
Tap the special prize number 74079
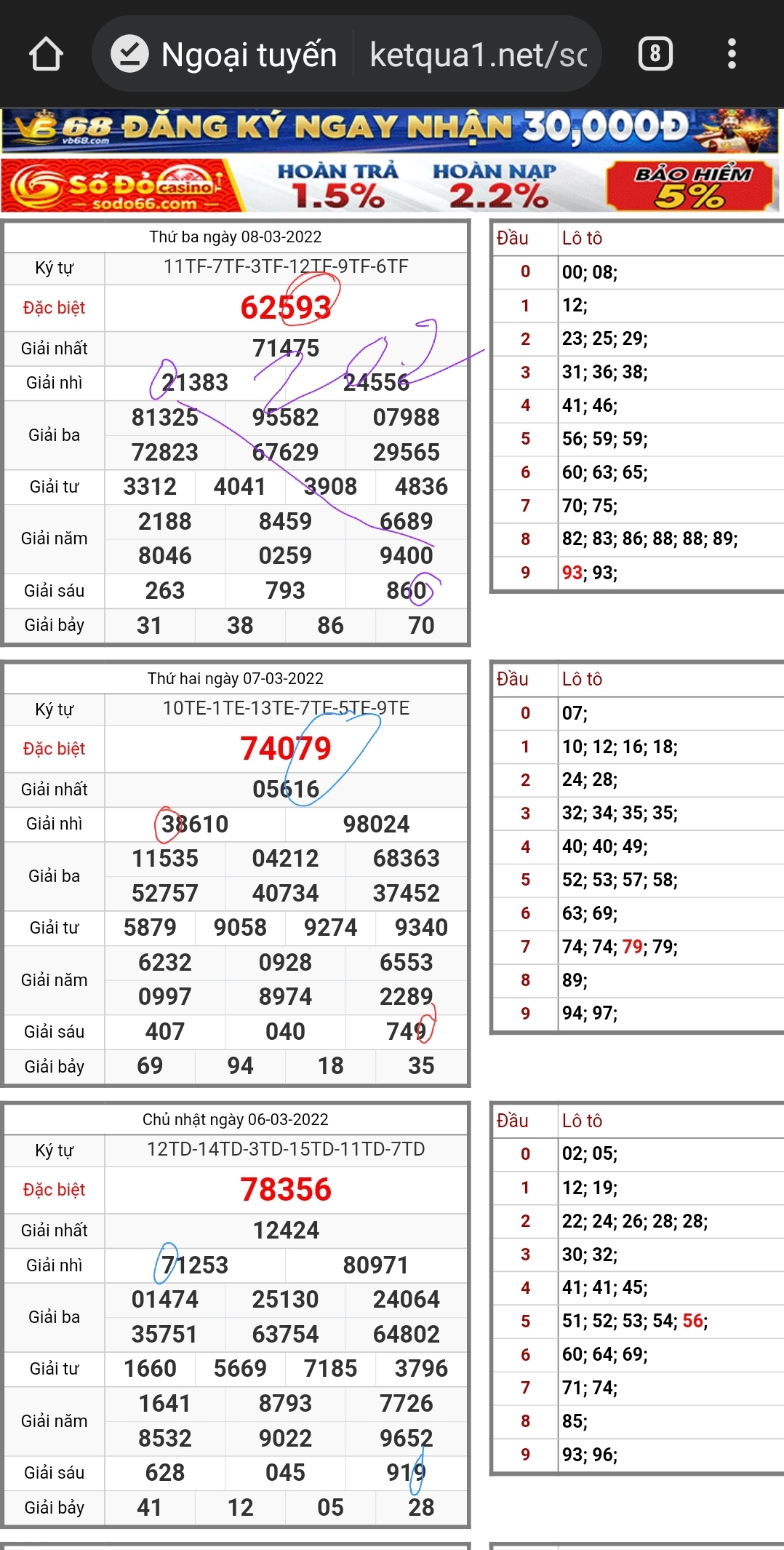point(286,749)
